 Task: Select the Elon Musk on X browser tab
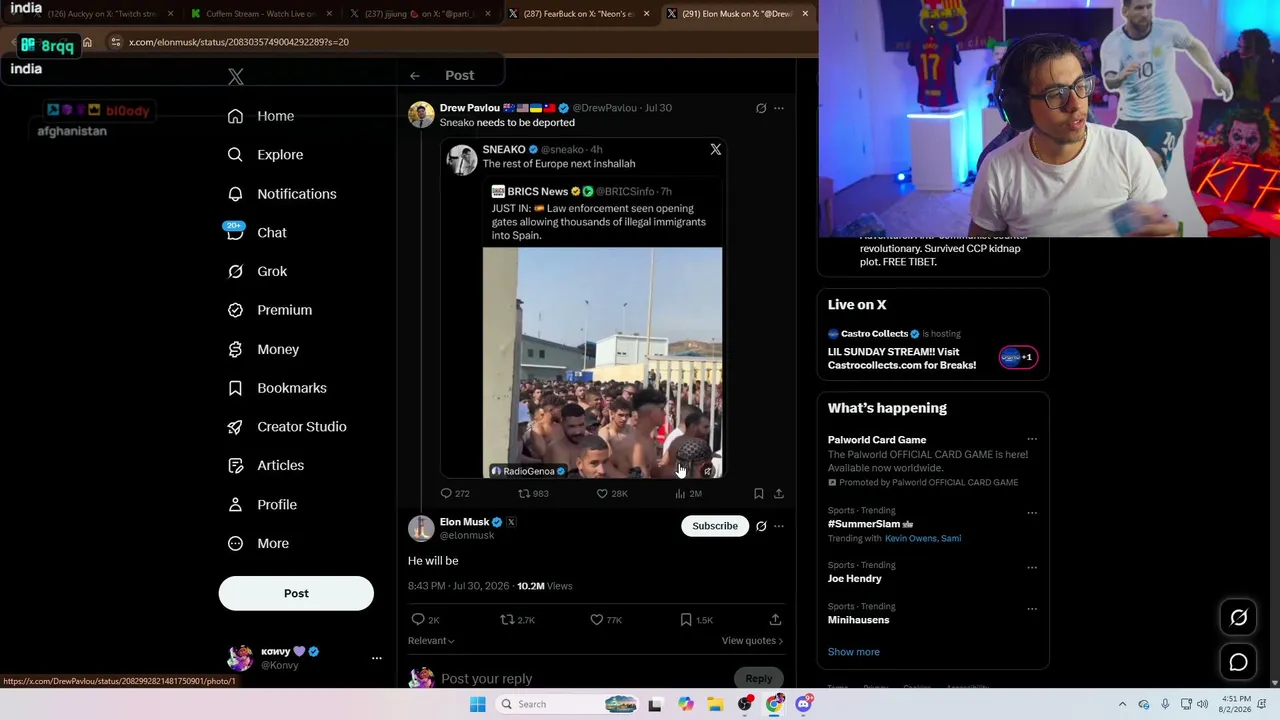coord(738,14)
